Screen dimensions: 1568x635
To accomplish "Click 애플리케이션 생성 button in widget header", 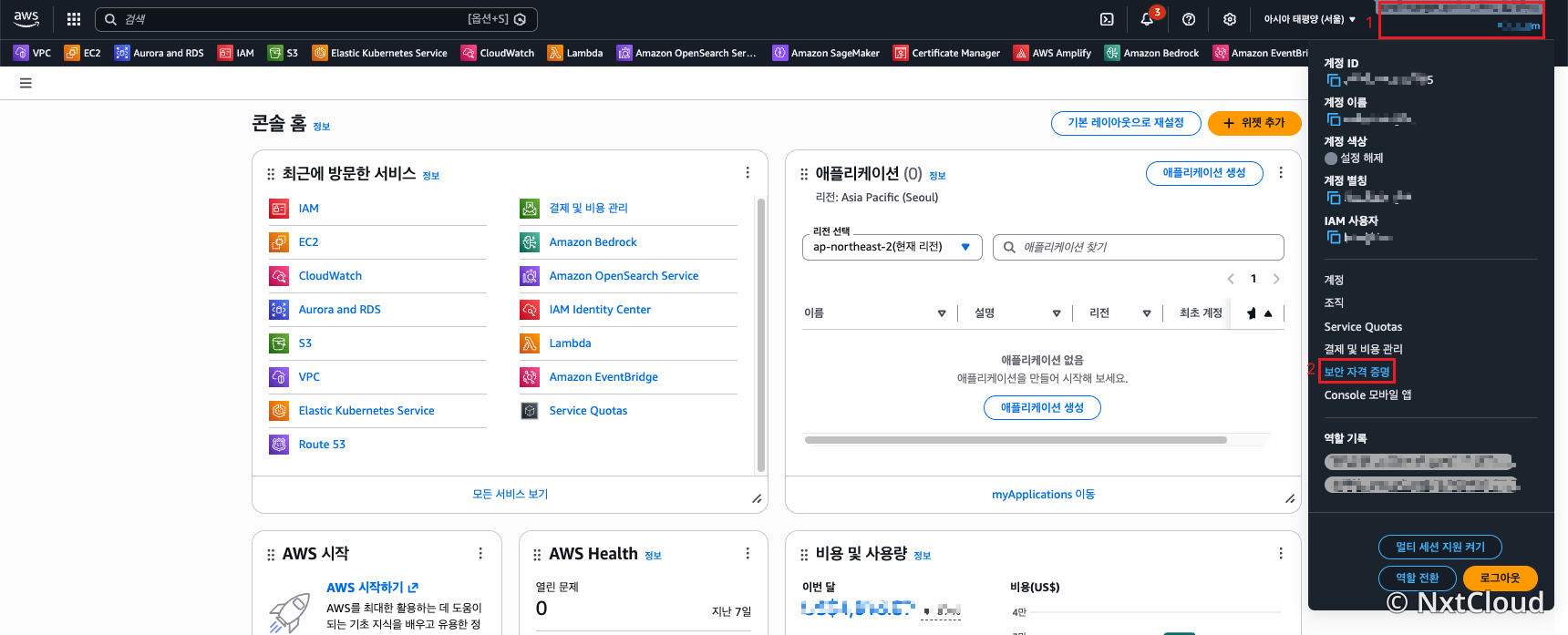I will pyautogui.click(x=1203, y=173).
